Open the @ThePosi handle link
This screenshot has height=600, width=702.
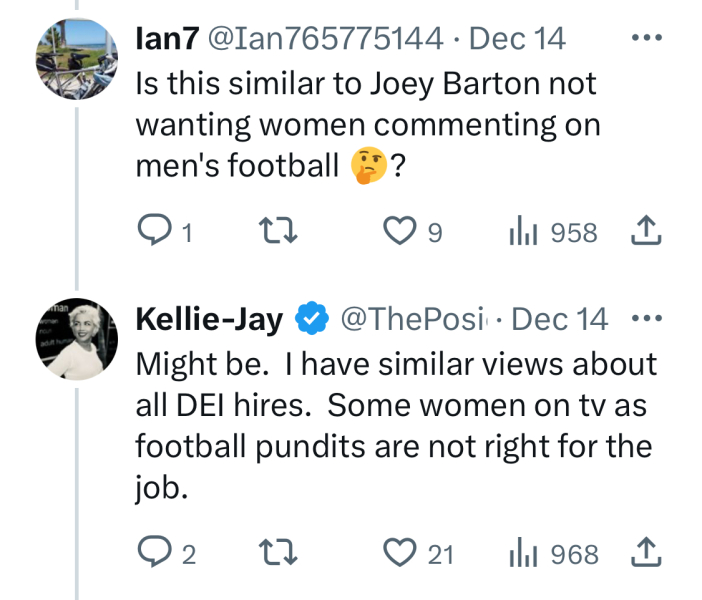pyautogui.click(x=418, y=319)
